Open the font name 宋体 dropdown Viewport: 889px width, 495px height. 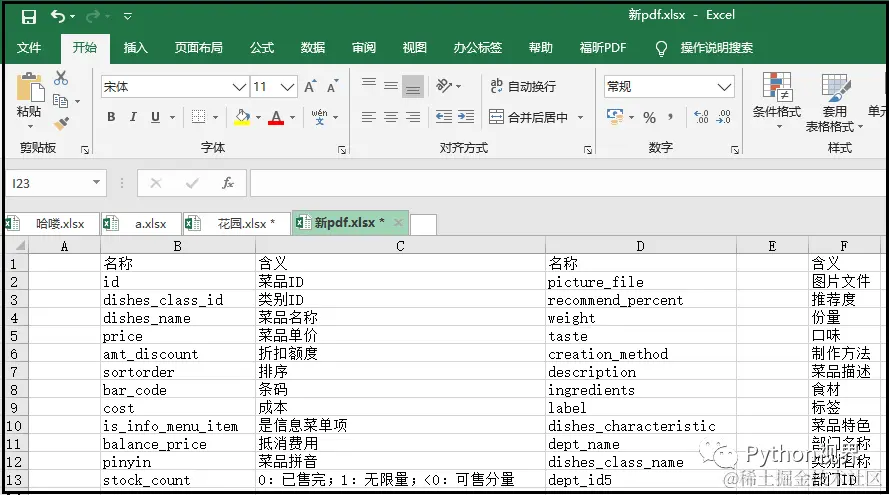click(x=239, y=87)
